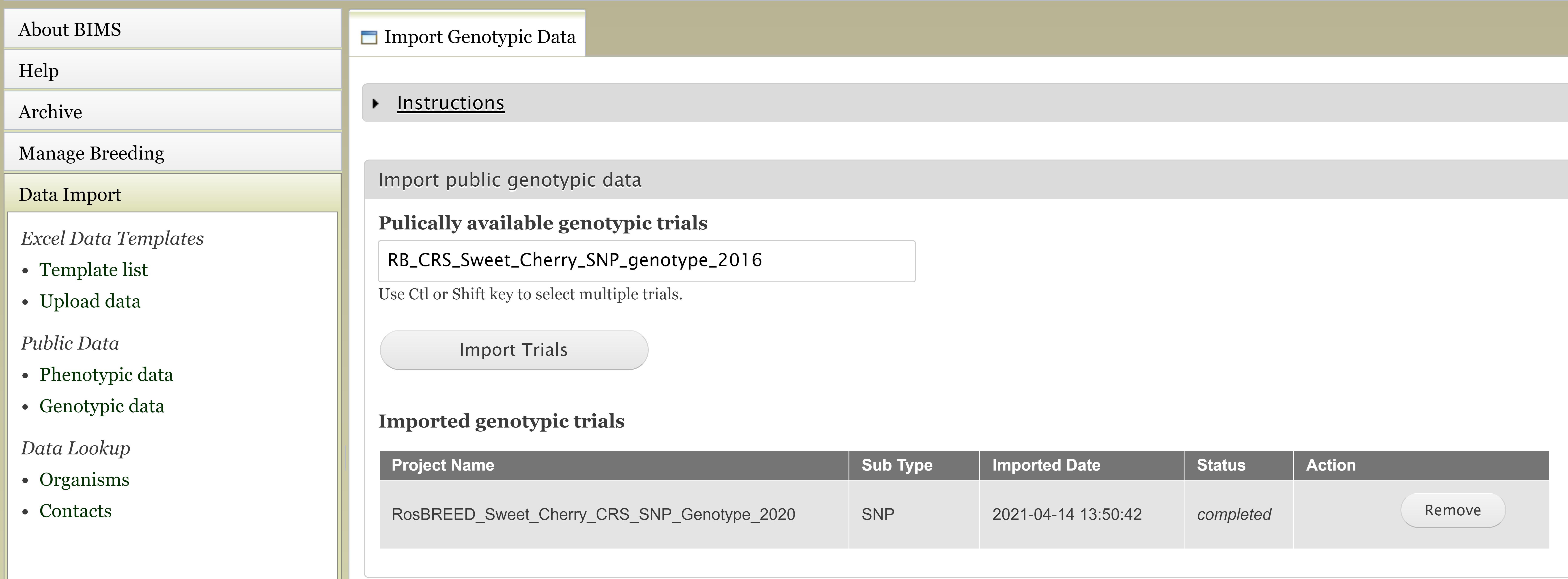Screen dimensions: 1568x579
Task: Open the About BIMS menu section
Action: pos(173,29)
